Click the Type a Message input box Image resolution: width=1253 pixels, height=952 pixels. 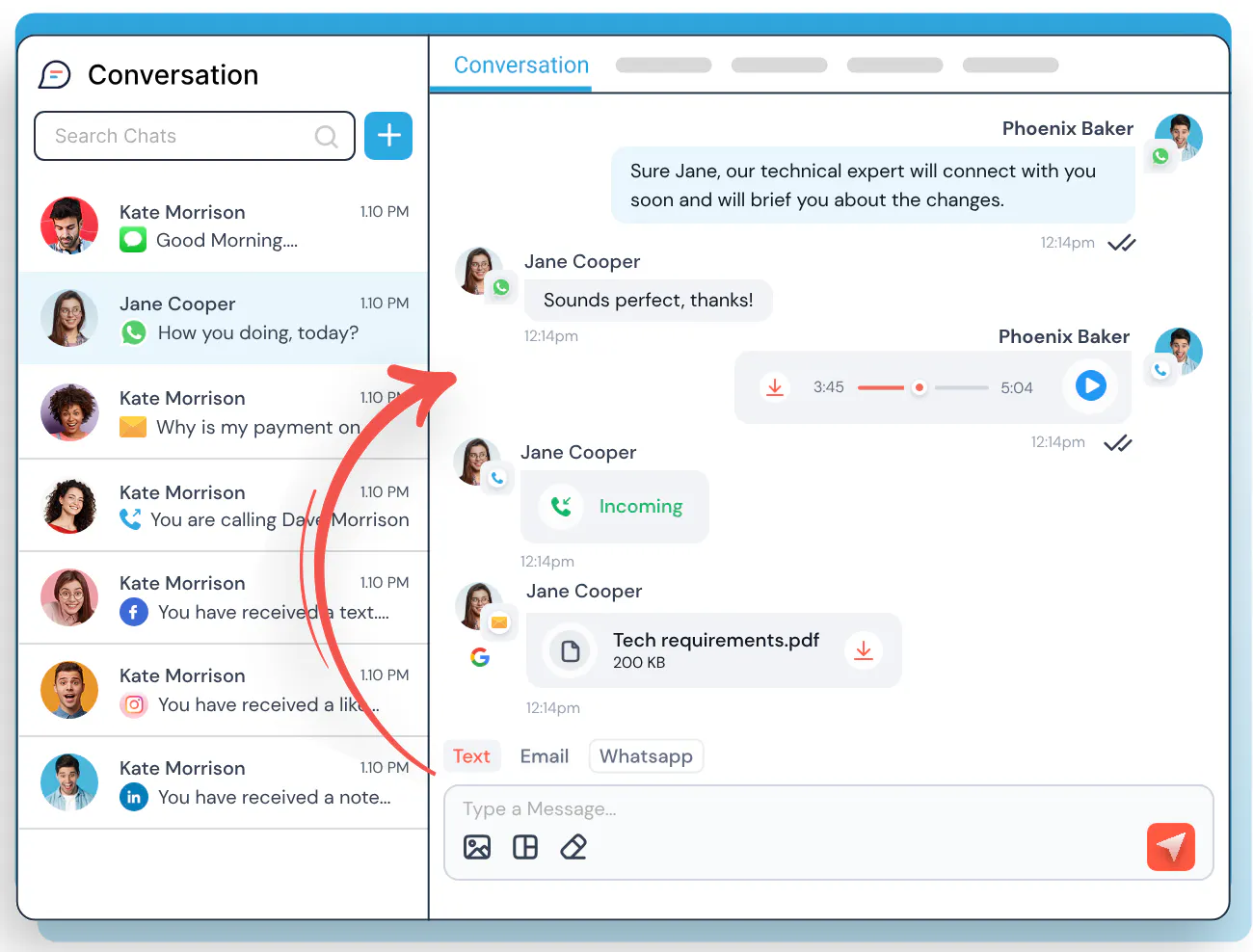828,833
